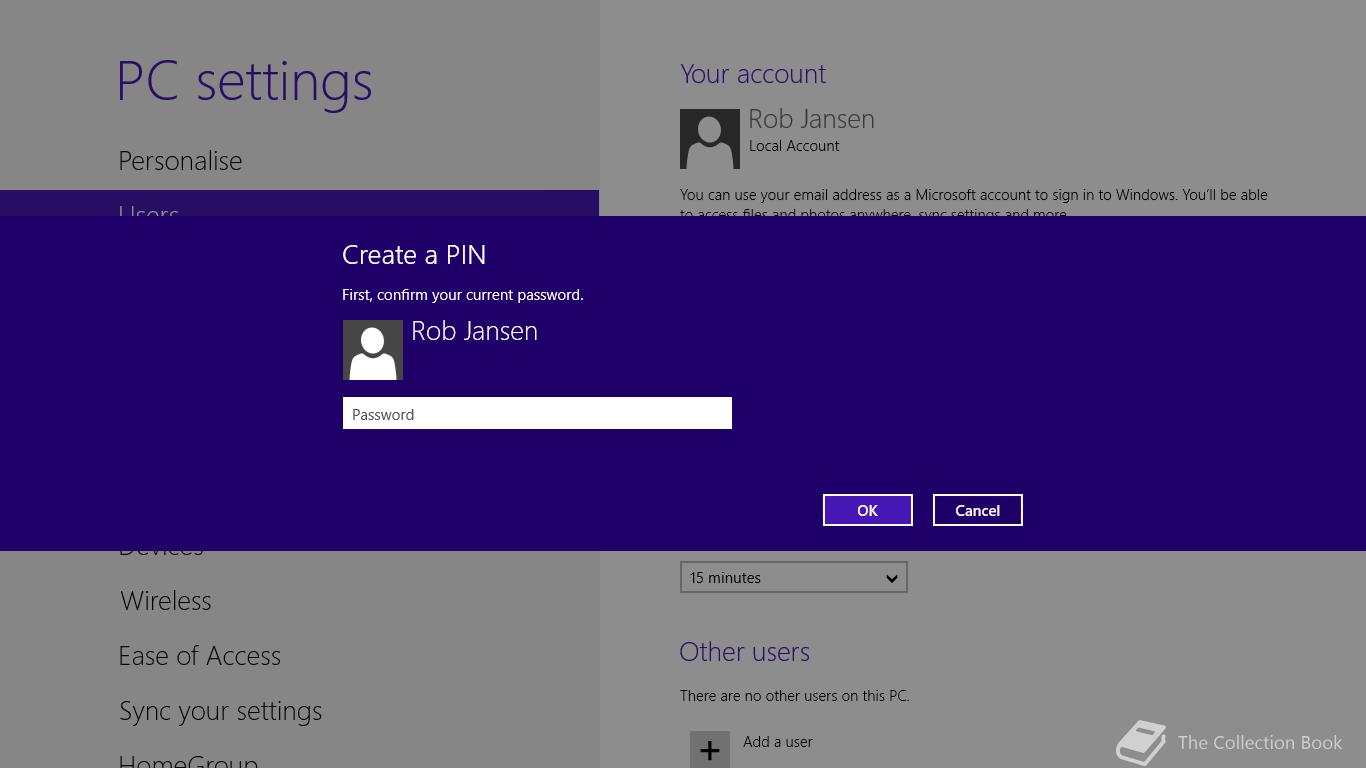The width and height of the screenshot is (1366, 768).
Task: Open the Personalise settings category
Action: click(x=180, y=161)
